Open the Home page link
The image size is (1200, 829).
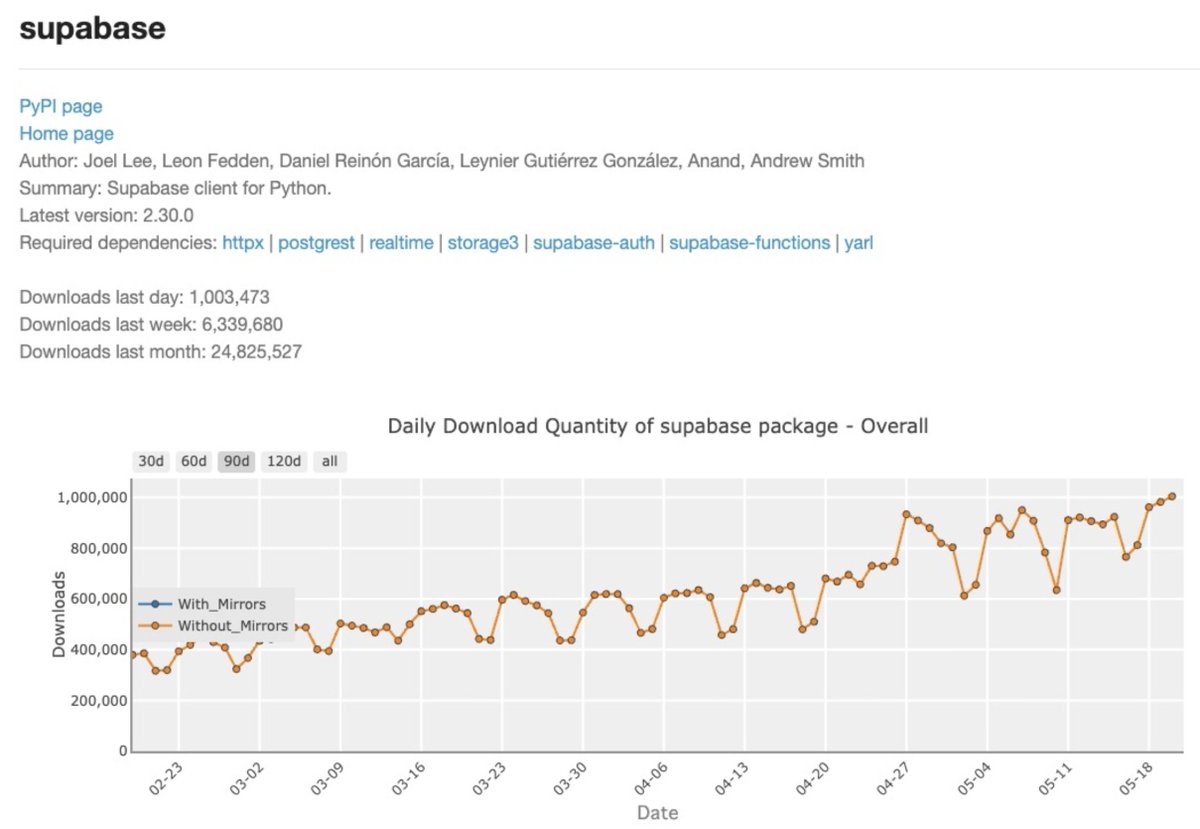(67, 133)
